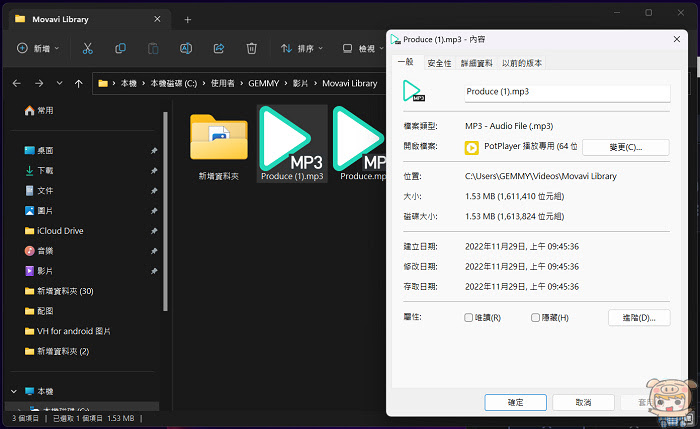Screen dimensions: 700x429
Task: Open 常用 (Home) in the sidebar
Action: click(x=39, y=110)
